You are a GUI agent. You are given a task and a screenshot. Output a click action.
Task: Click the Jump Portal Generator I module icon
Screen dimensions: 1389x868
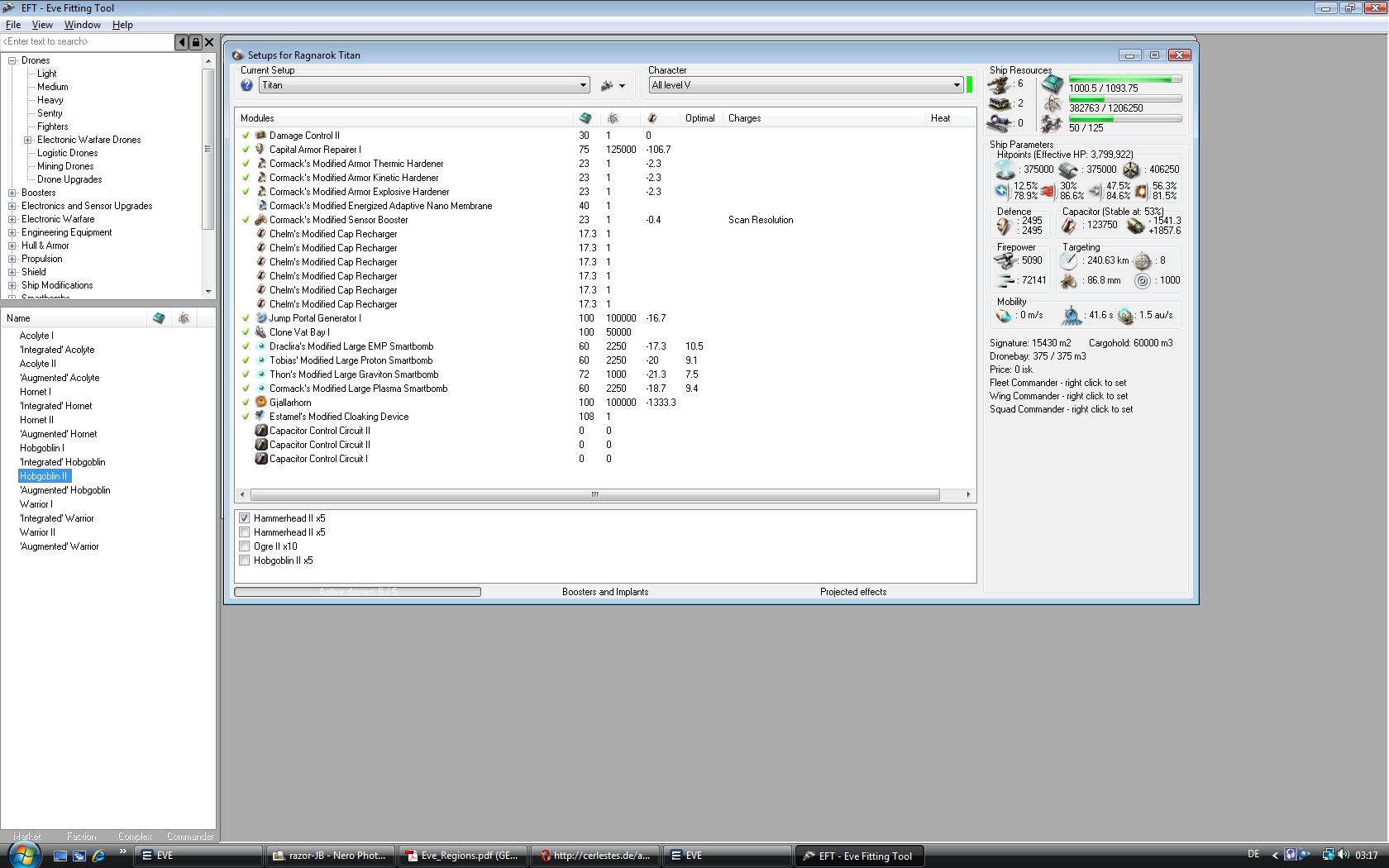point(260,318)
